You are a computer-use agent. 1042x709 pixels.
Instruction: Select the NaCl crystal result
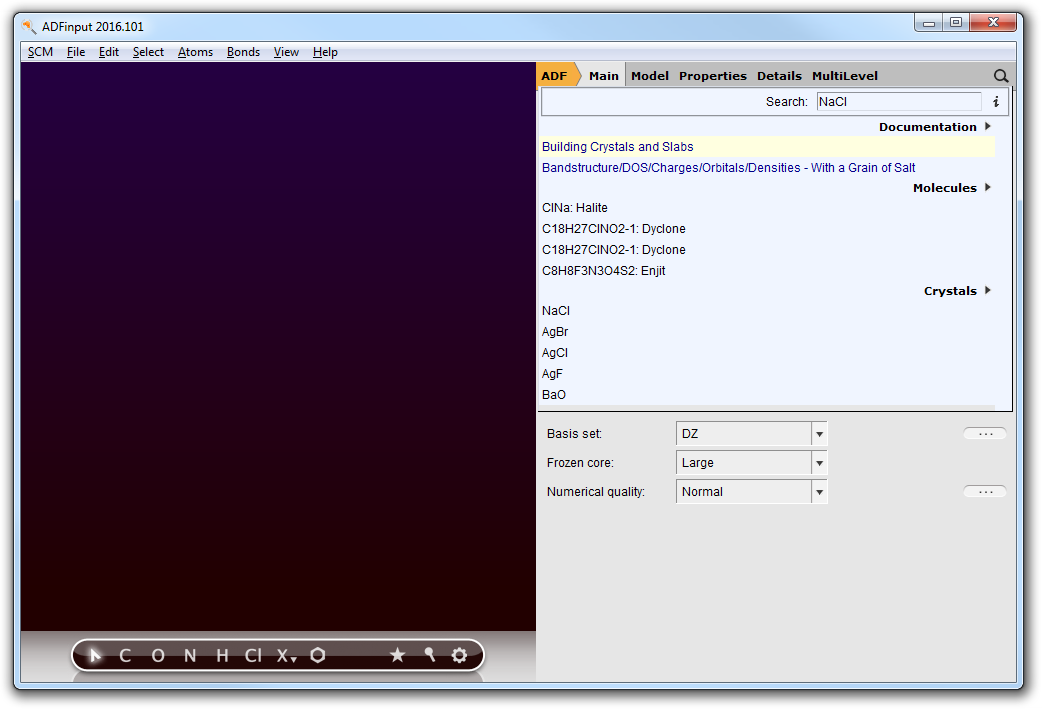click(556, 311)
